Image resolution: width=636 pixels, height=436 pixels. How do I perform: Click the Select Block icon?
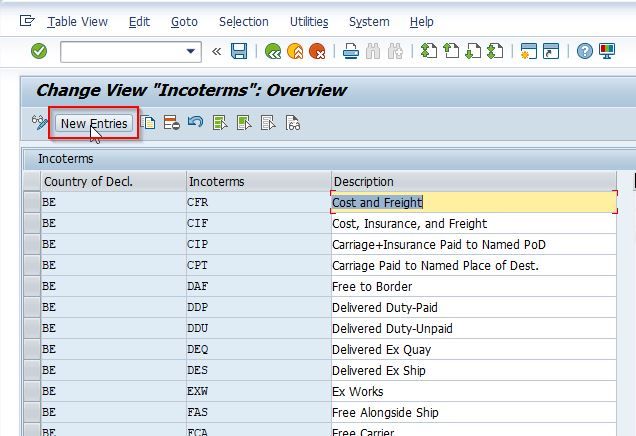(x=244, y=122)
